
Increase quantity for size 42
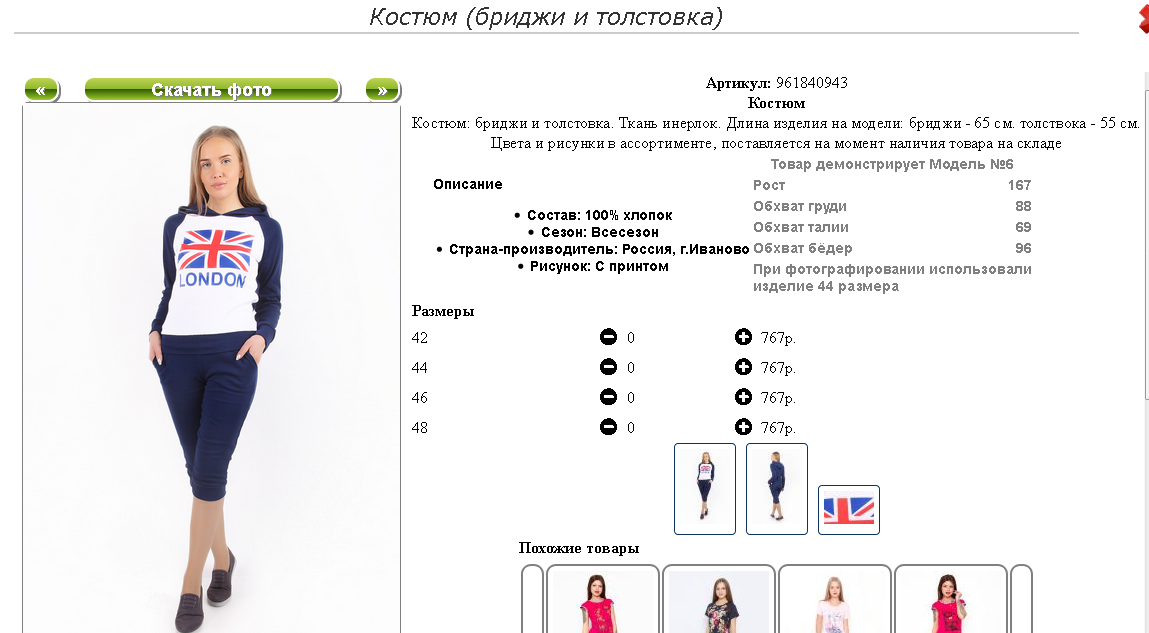(x=743, y=337)
